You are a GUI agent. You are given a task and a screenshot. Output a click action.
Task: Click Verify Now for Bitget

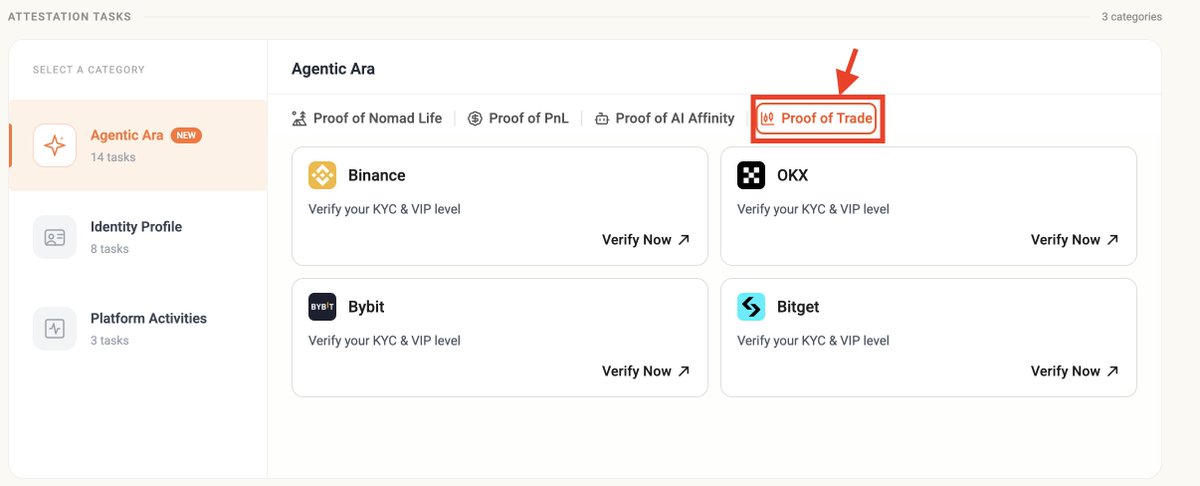[1075, 371]
